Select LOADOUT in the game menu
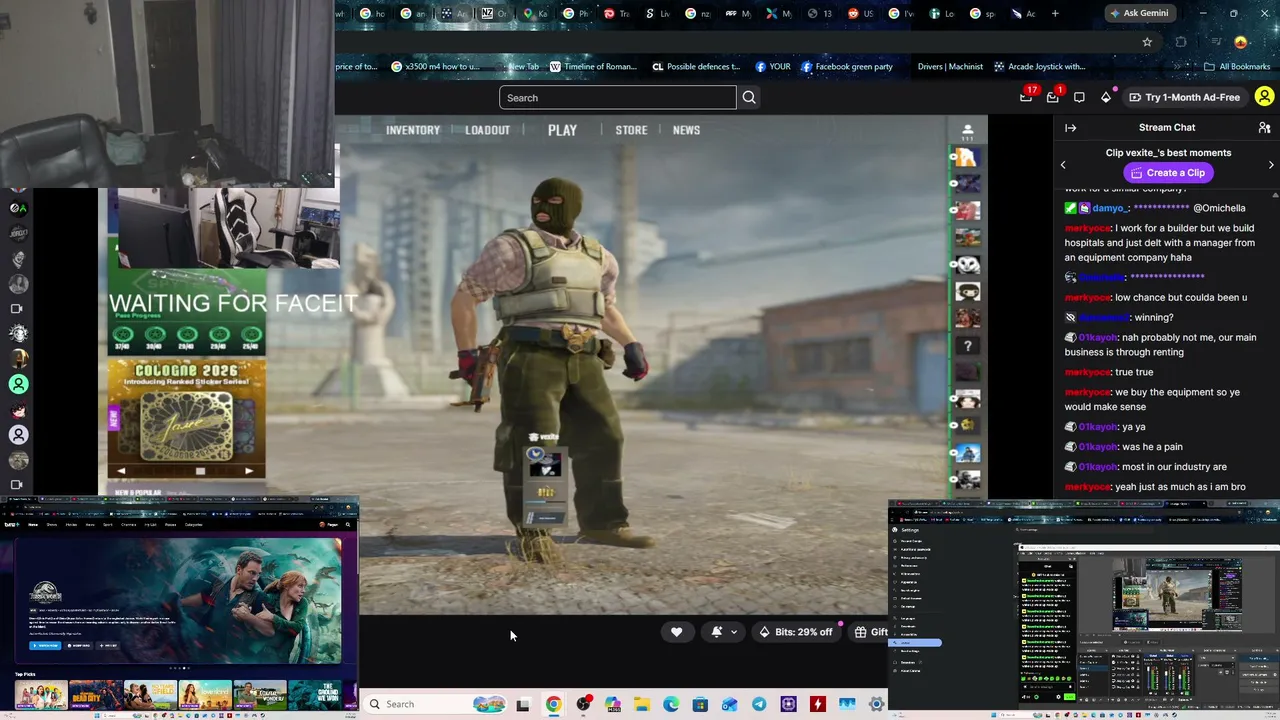1280x720 pixels. [487, 130]
